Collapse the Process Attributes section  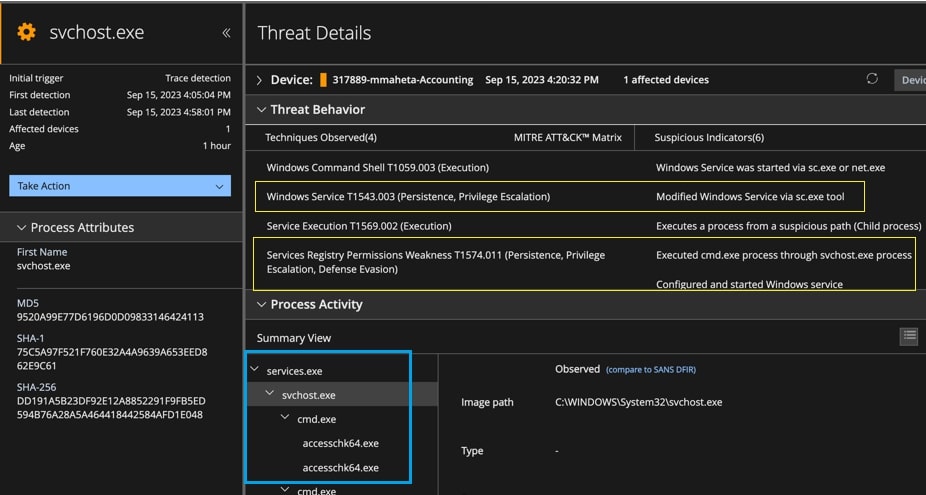point(22,228)
